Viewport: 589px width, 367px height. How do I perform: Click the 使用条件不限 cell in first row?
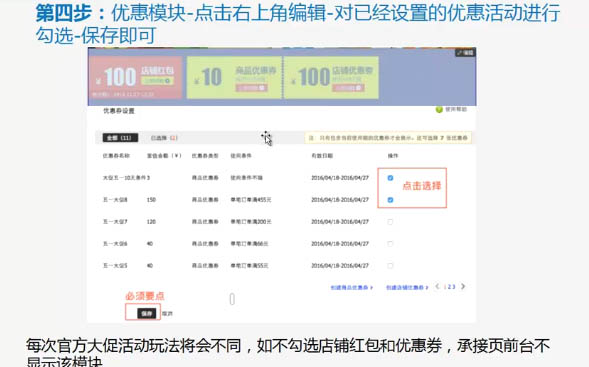click(246, 178)
